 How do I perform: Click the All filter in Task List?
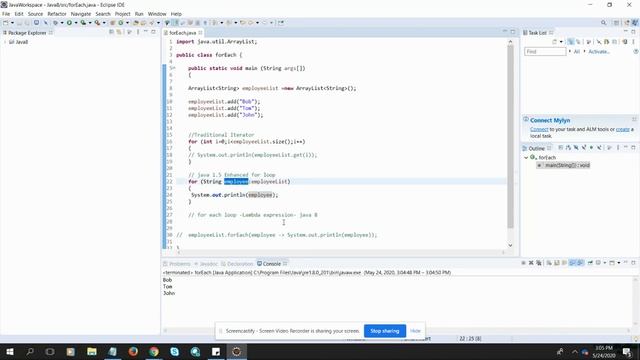coord(577,51)
